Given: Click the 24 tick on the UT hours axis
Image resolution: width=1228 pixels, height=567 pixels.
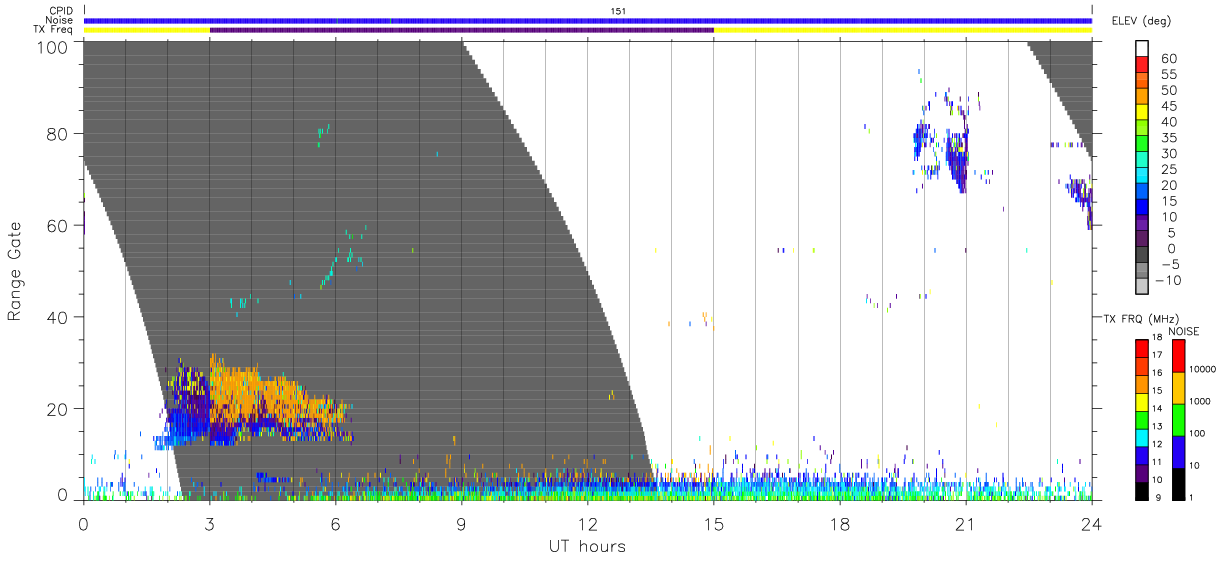Looking at the screenshot, I should click(1092, 522).
